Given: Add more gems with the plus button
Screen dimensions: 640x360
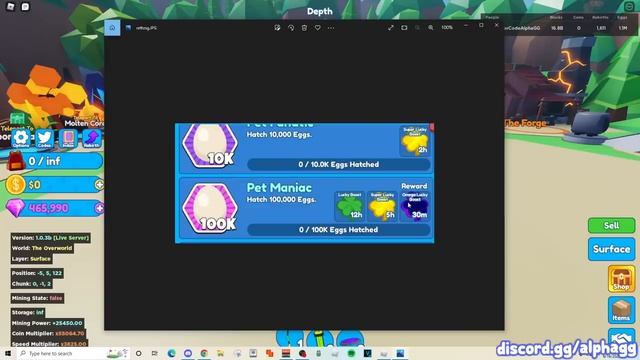Looking at the screenshot, I should click(99, 208).
